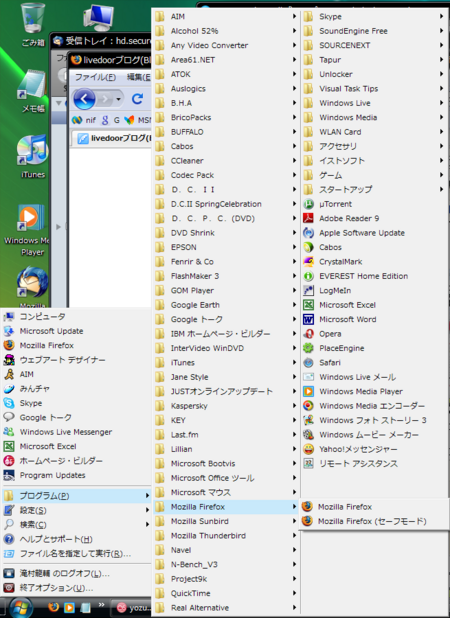Click the media player quick launch icon
The height and width of the screenshot is (618, 450).
point(69,607)
